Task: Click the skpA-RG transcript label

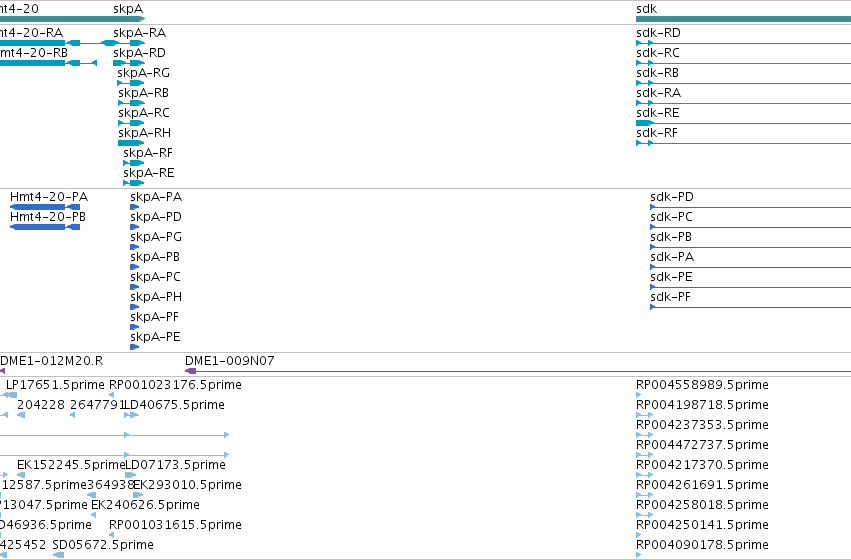Action: 143,73
